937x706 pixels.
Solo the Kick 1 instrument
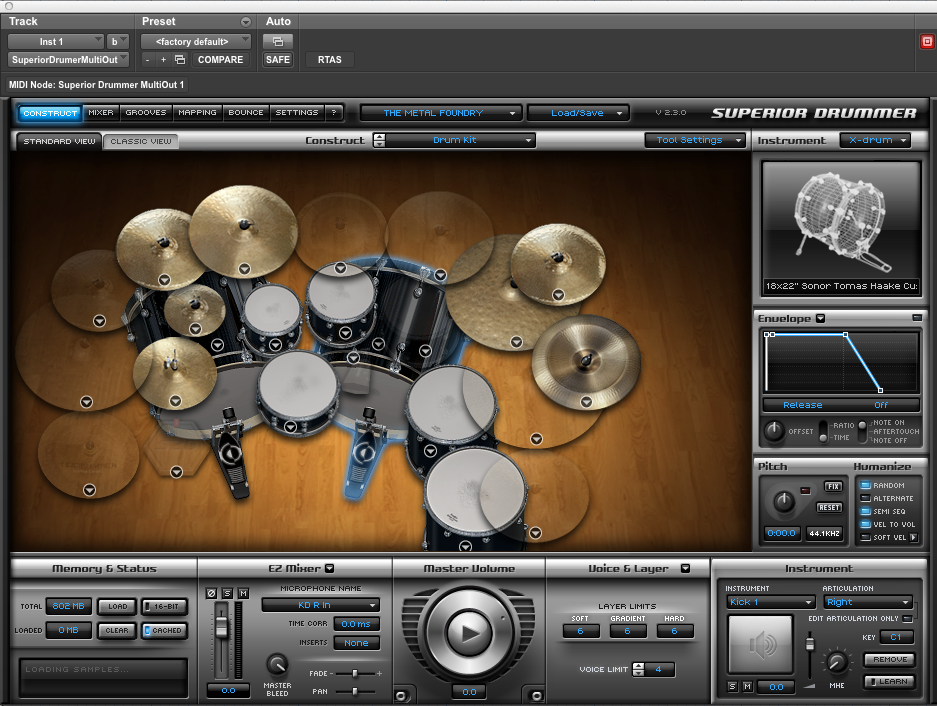(x=733, y=687)
